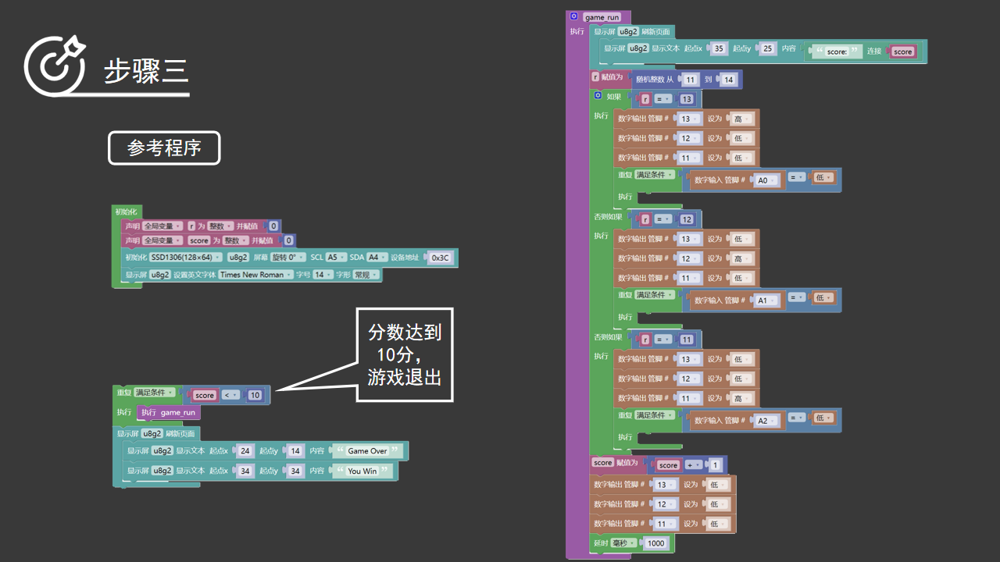1000x562 pixels.
Task: Click 起点x value 35 in score display block
Action: click(719, 48)
